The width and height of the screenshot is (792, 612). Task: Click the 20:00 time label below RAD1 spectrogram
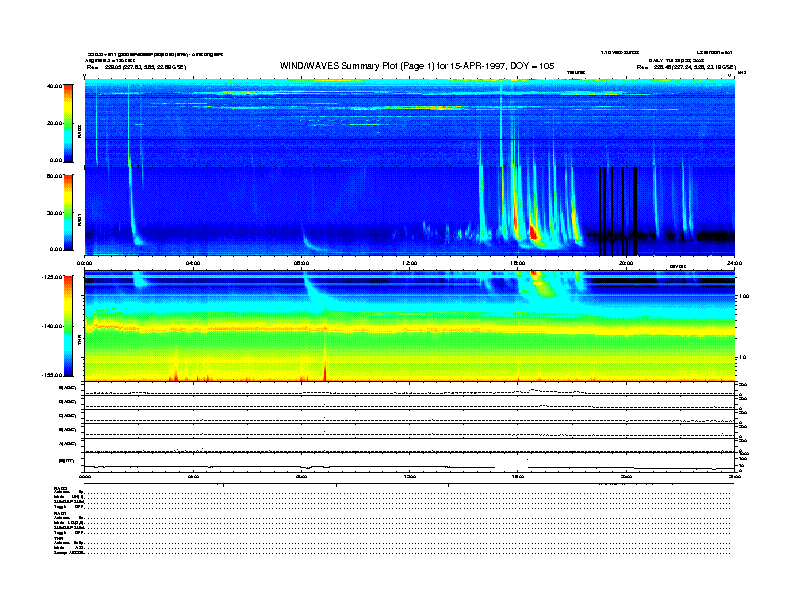626,263
